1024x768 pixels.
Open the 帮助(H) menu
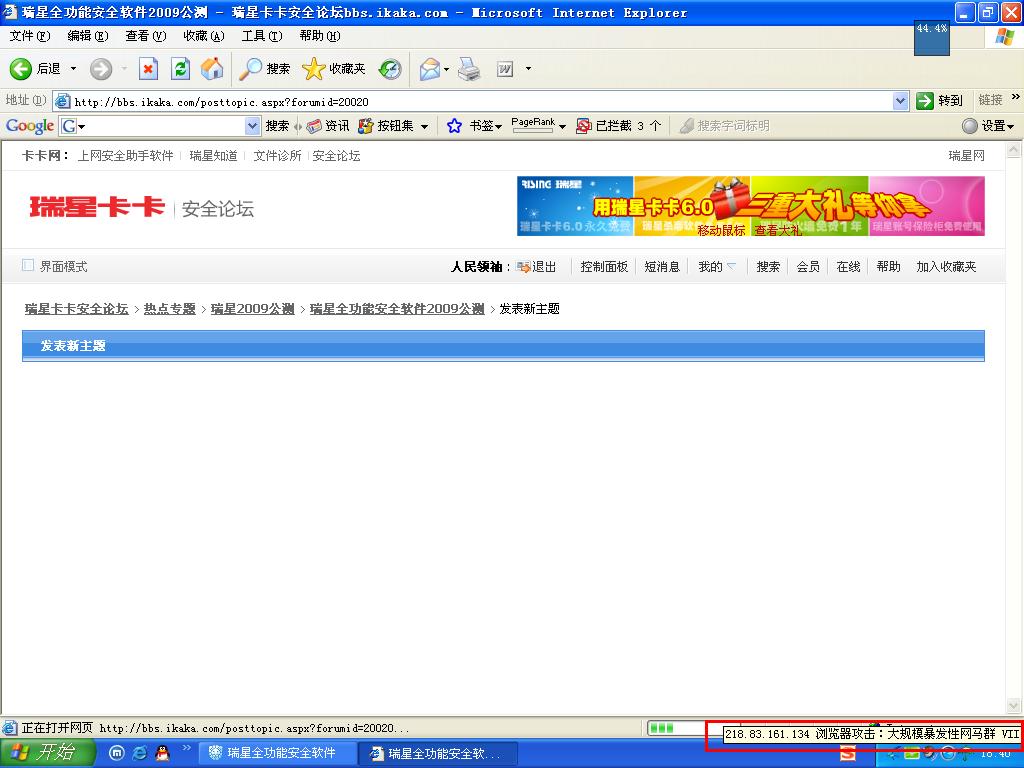(320, 36)
